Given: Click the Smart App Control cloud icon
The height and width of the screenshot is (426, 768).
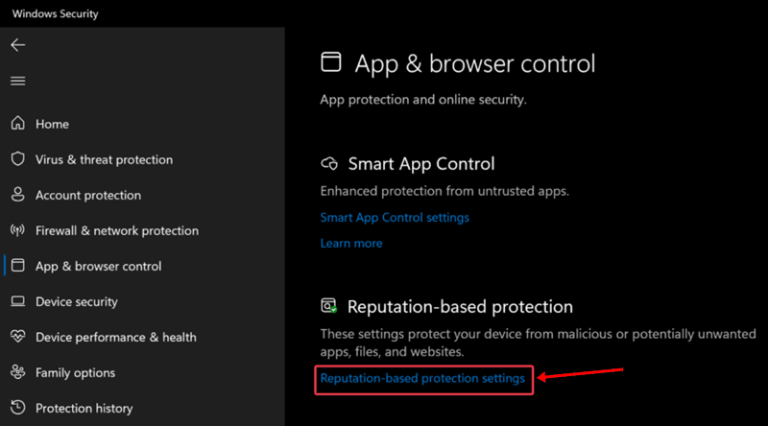Looking at the screenshot, I should pos(329,164).
